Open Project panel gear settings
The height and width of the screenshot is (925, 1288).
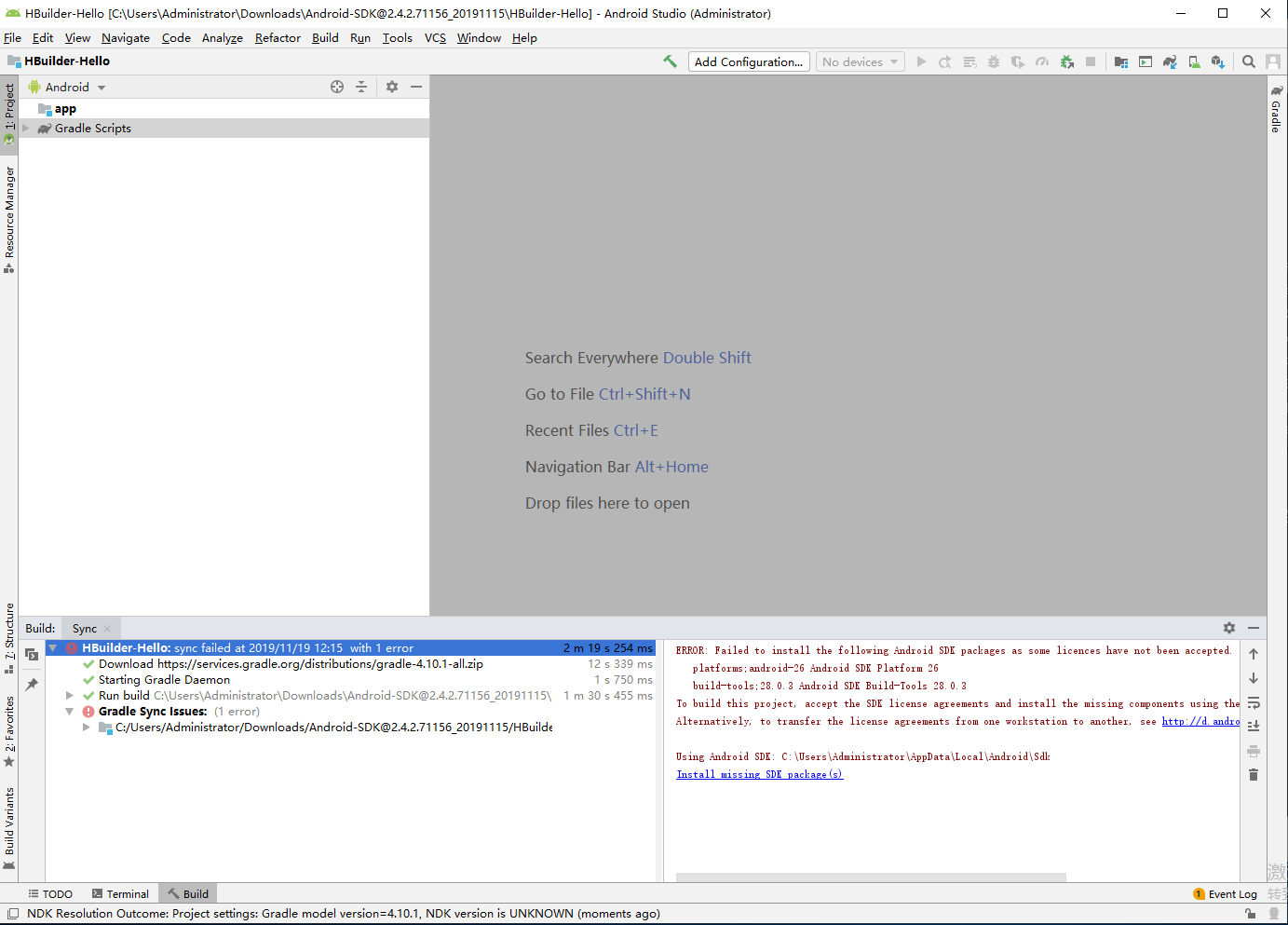click(x=392, y=87)
